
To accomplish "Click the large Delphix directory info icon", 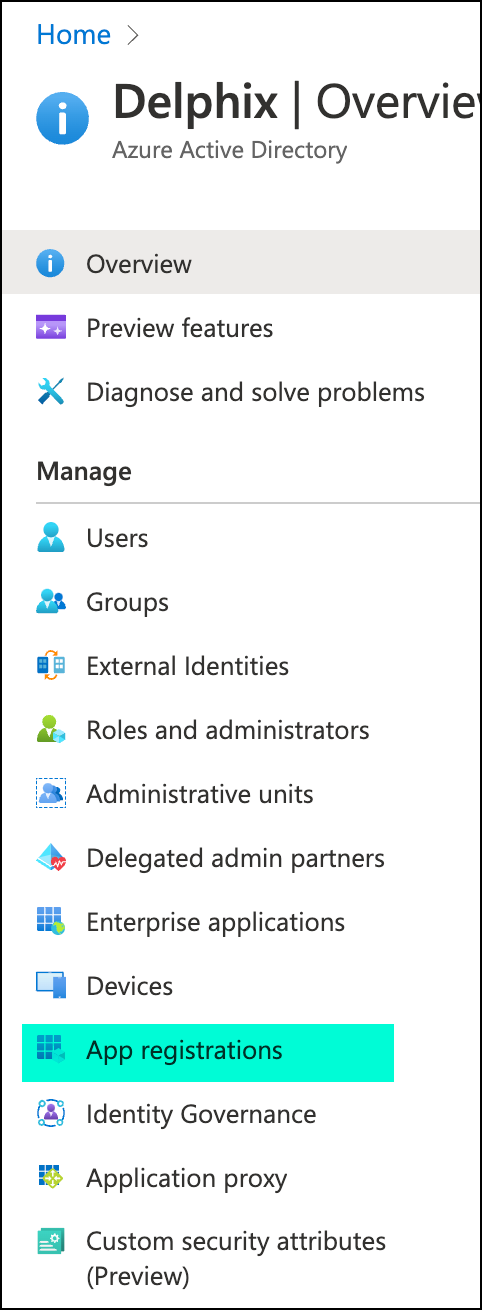I will [62, 119].
